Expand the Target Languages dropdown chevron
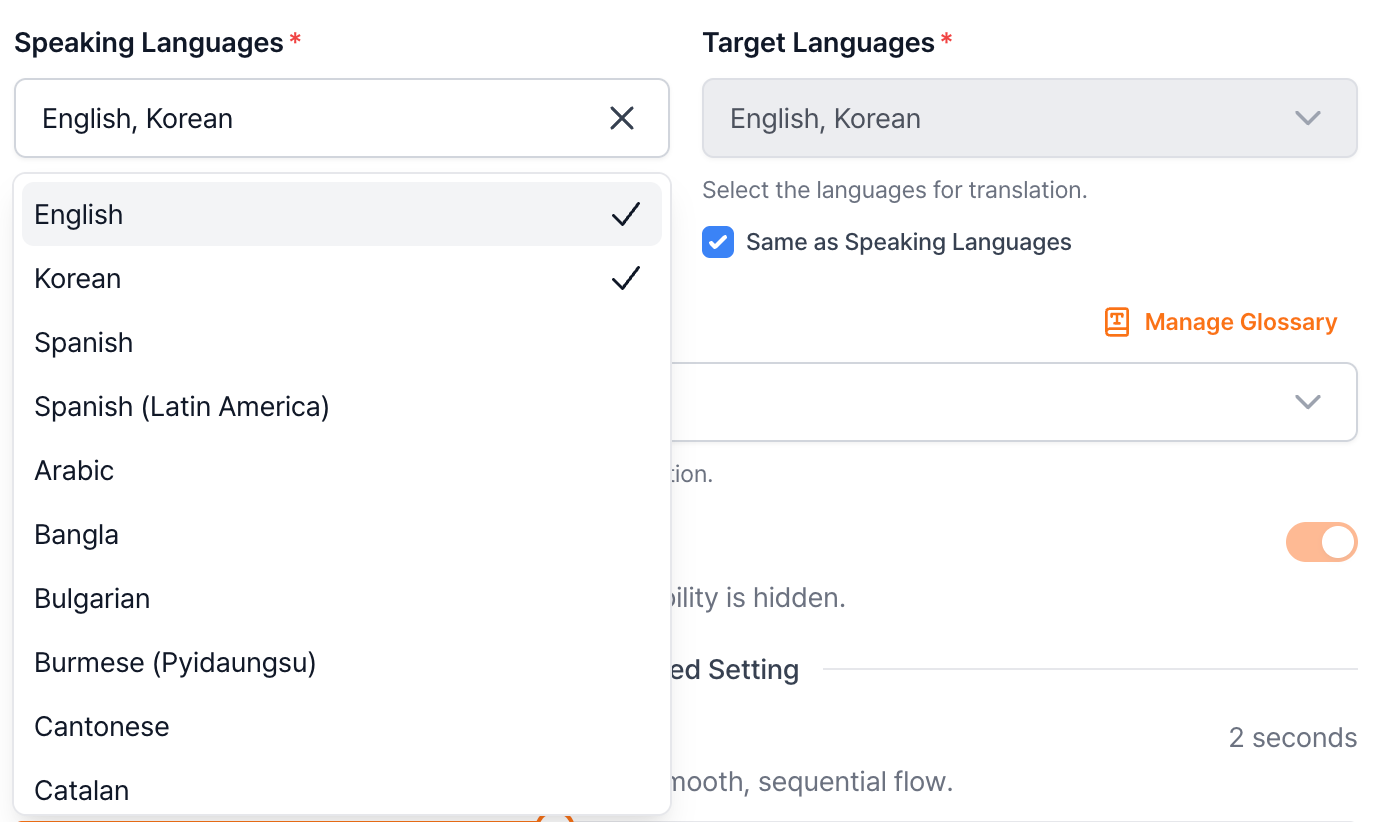 (x=1307, y=119)
